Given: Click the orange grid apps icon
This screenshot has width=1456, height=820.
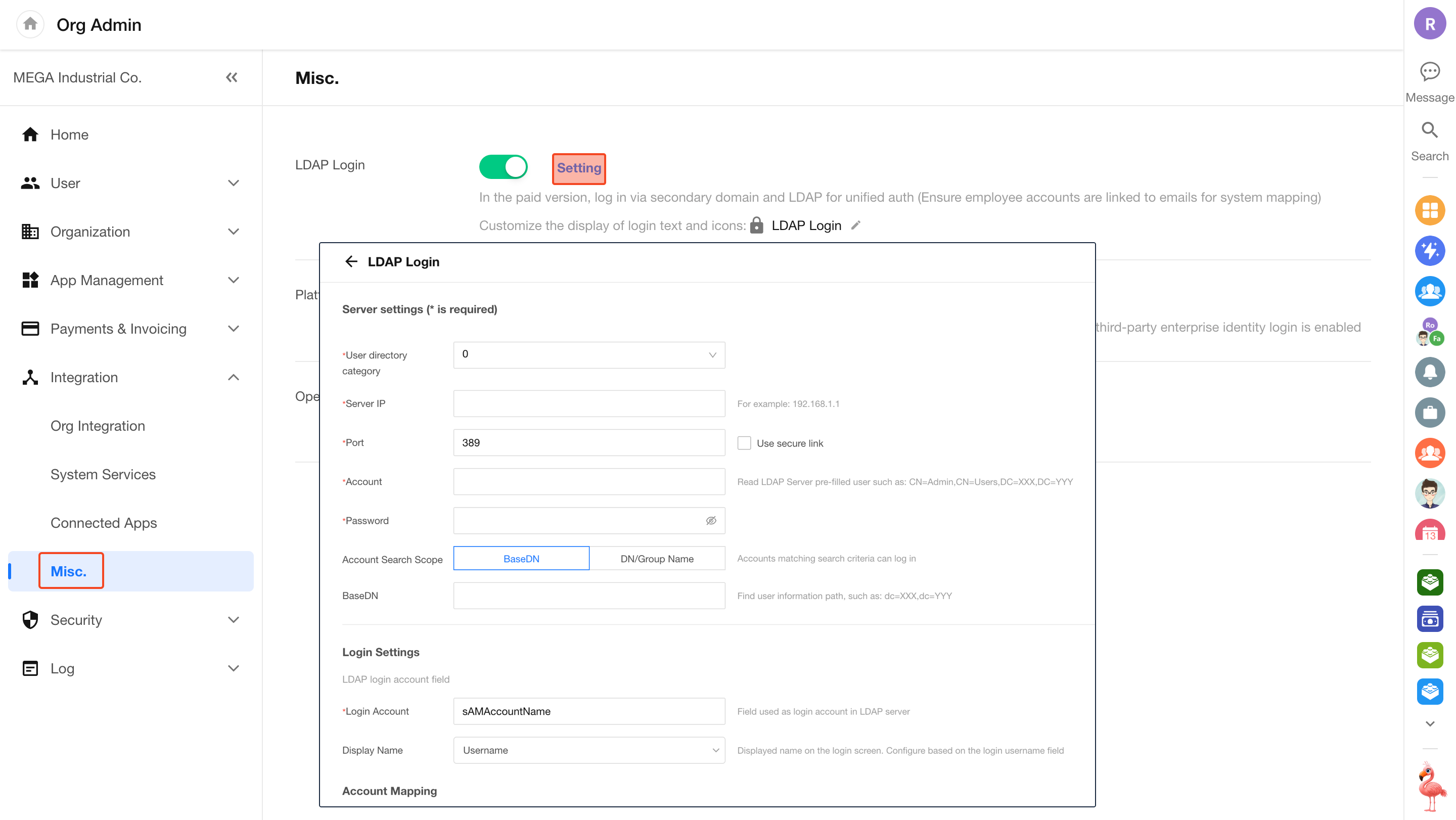Looking at the screenshot, I should click(x=1429, y=210).
